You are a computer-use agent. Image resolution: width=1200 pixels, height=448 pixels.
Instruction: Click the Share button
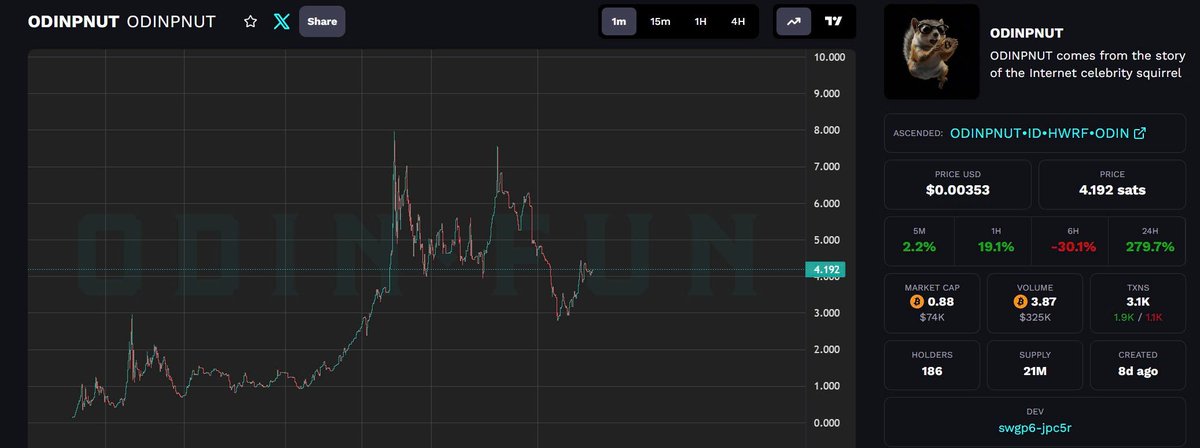[322, 21]
